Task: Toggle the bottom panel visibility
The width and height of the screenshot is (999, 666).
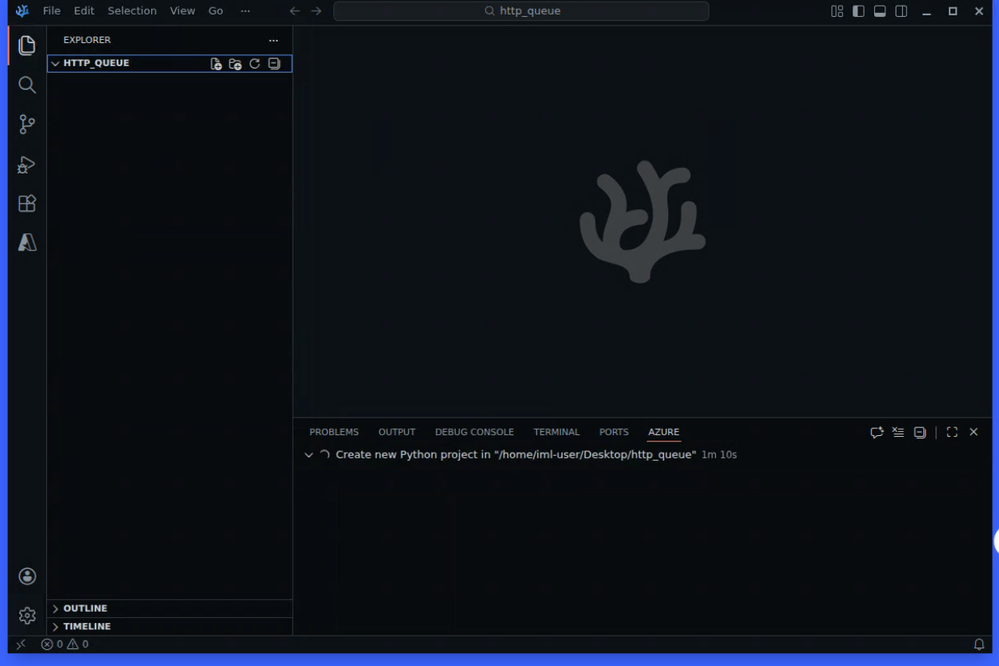Action: pyautogui.click(x=880, y=11)
